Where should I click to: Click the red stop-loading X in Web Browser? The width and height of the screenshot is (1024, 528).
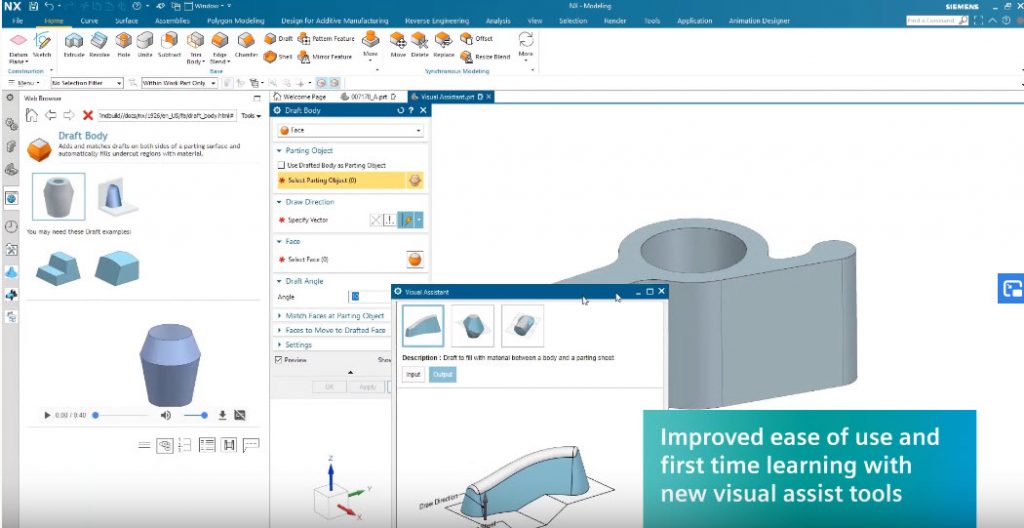(x=88, y=115)
